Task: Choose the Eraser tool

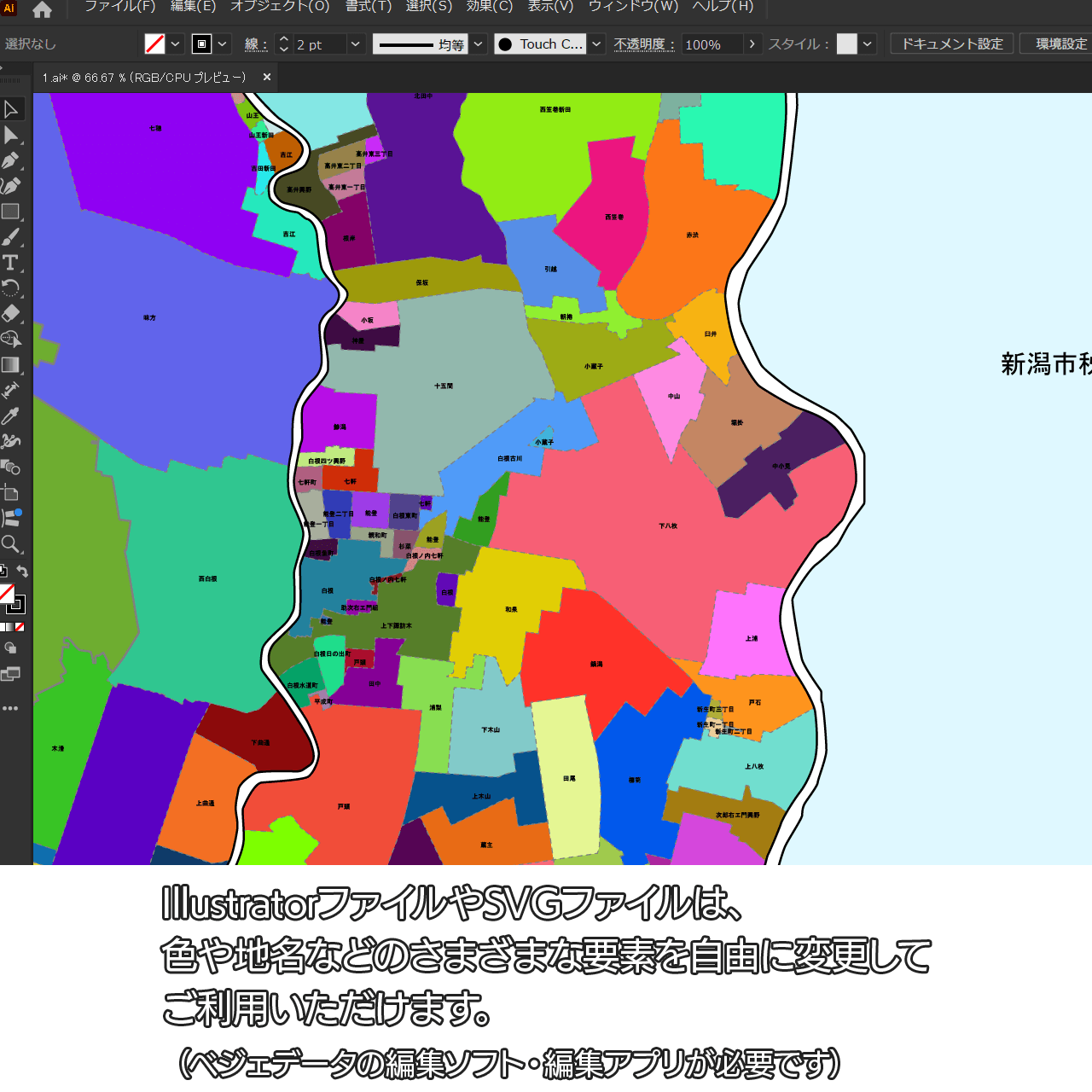Action: coord(11,314)
